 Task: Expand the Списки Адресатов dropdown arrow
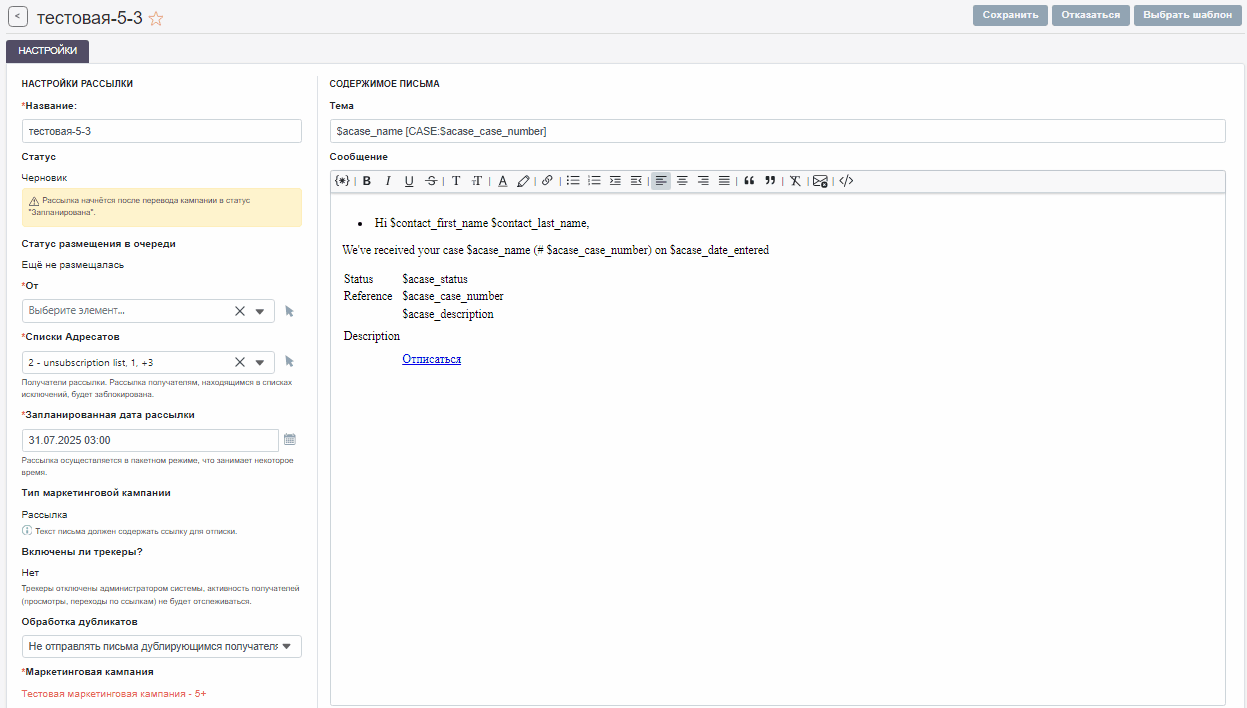[x=260, y=362]
